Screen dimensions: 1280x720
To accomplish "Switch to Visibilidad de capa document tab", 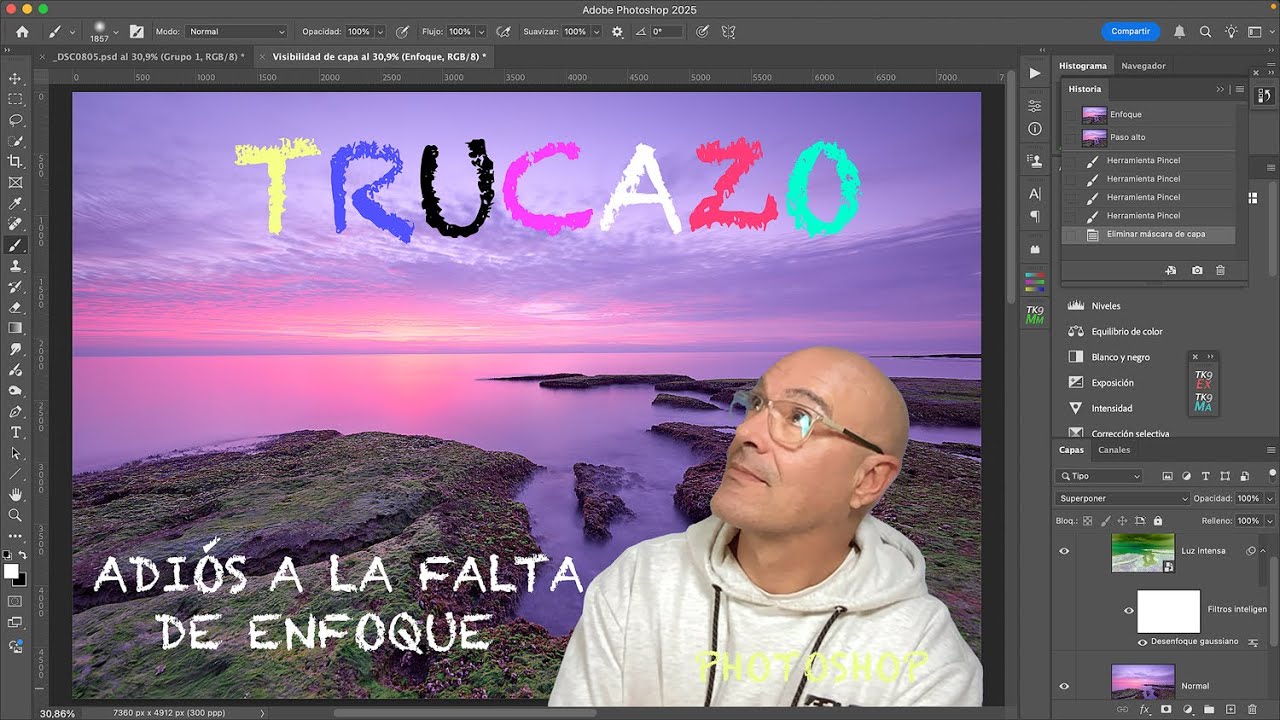I will tap(378, 57).
